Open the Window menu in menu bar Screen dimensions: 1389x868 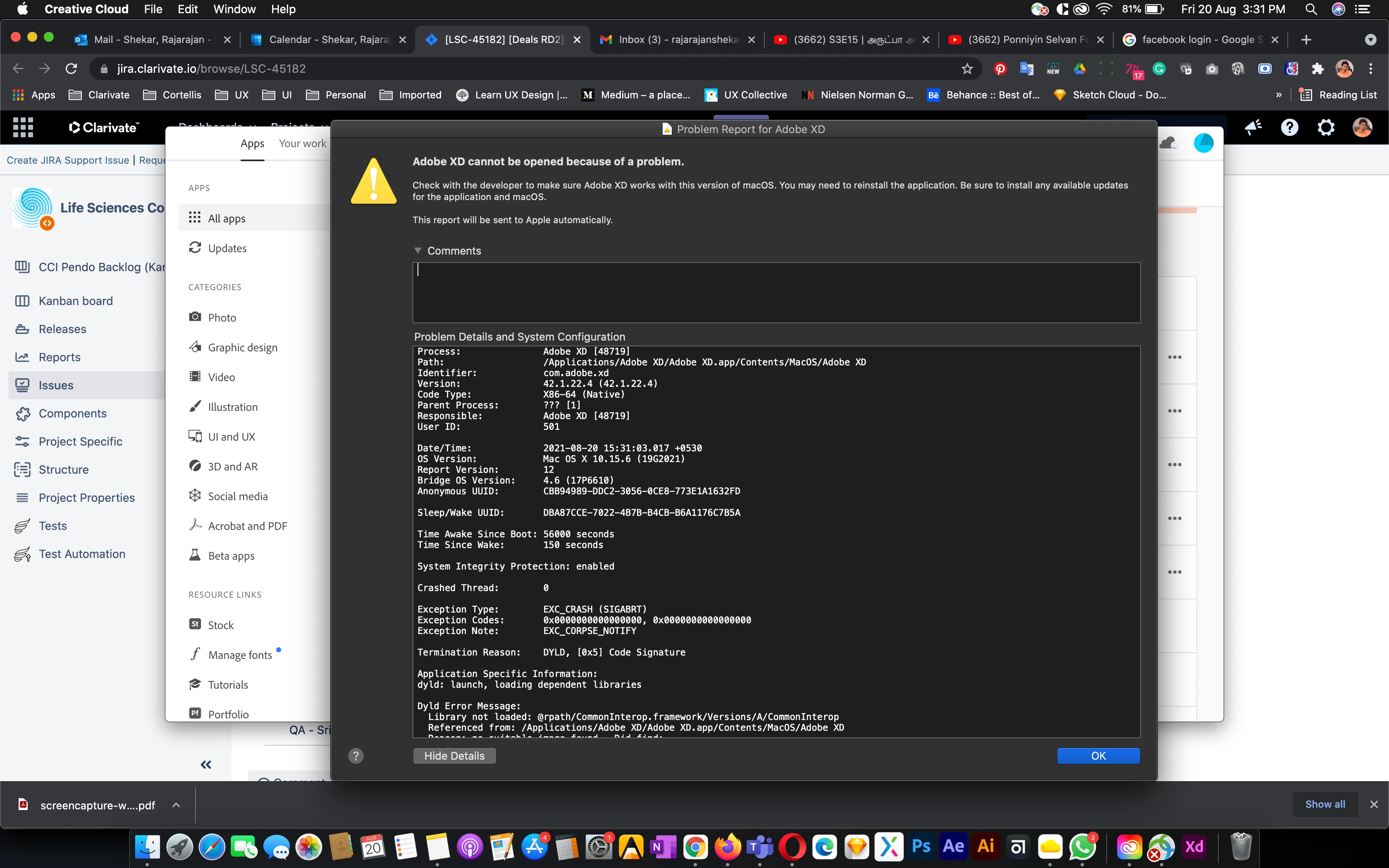pos(234,9)
